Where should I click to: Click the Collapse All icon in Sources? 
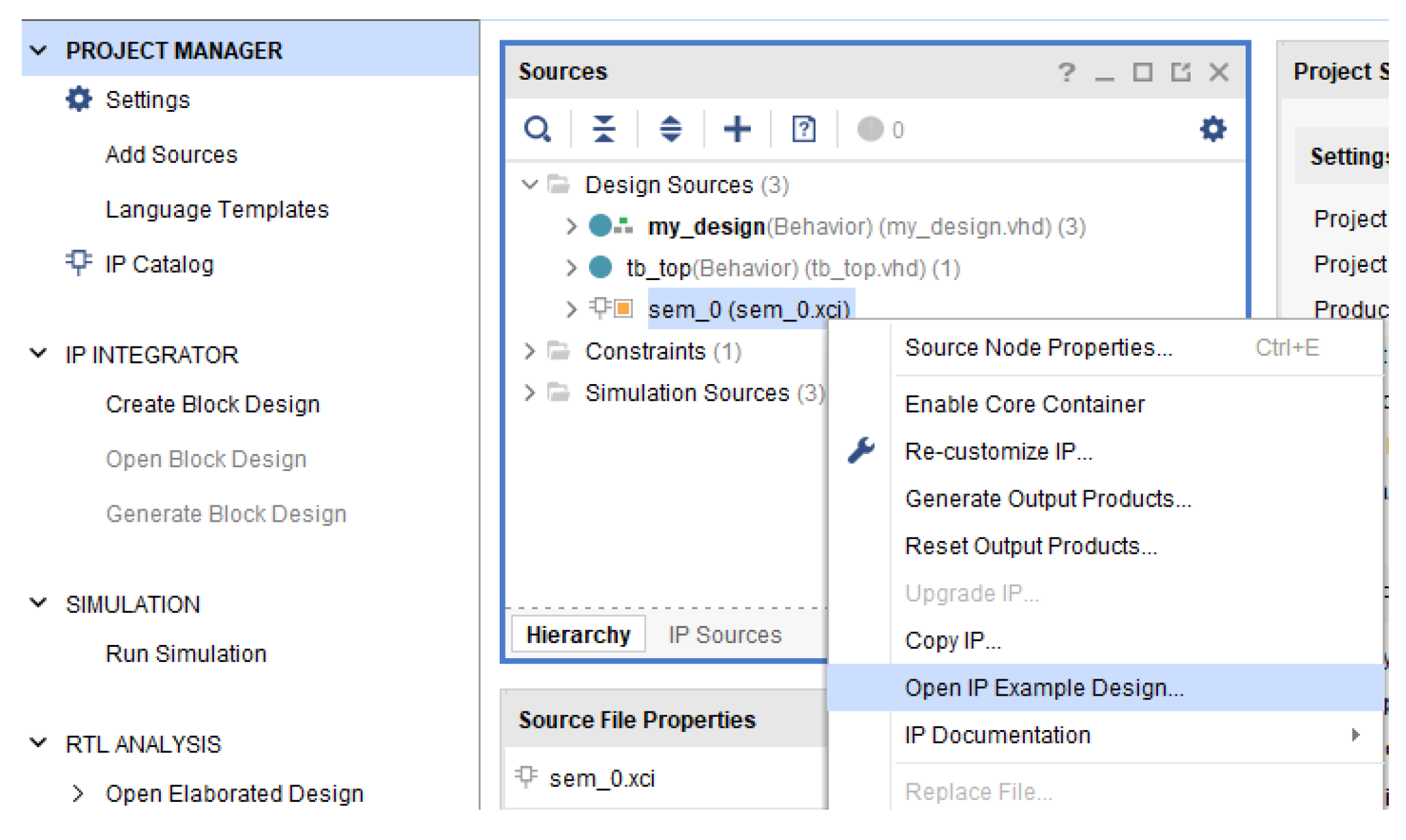point(603,129)
